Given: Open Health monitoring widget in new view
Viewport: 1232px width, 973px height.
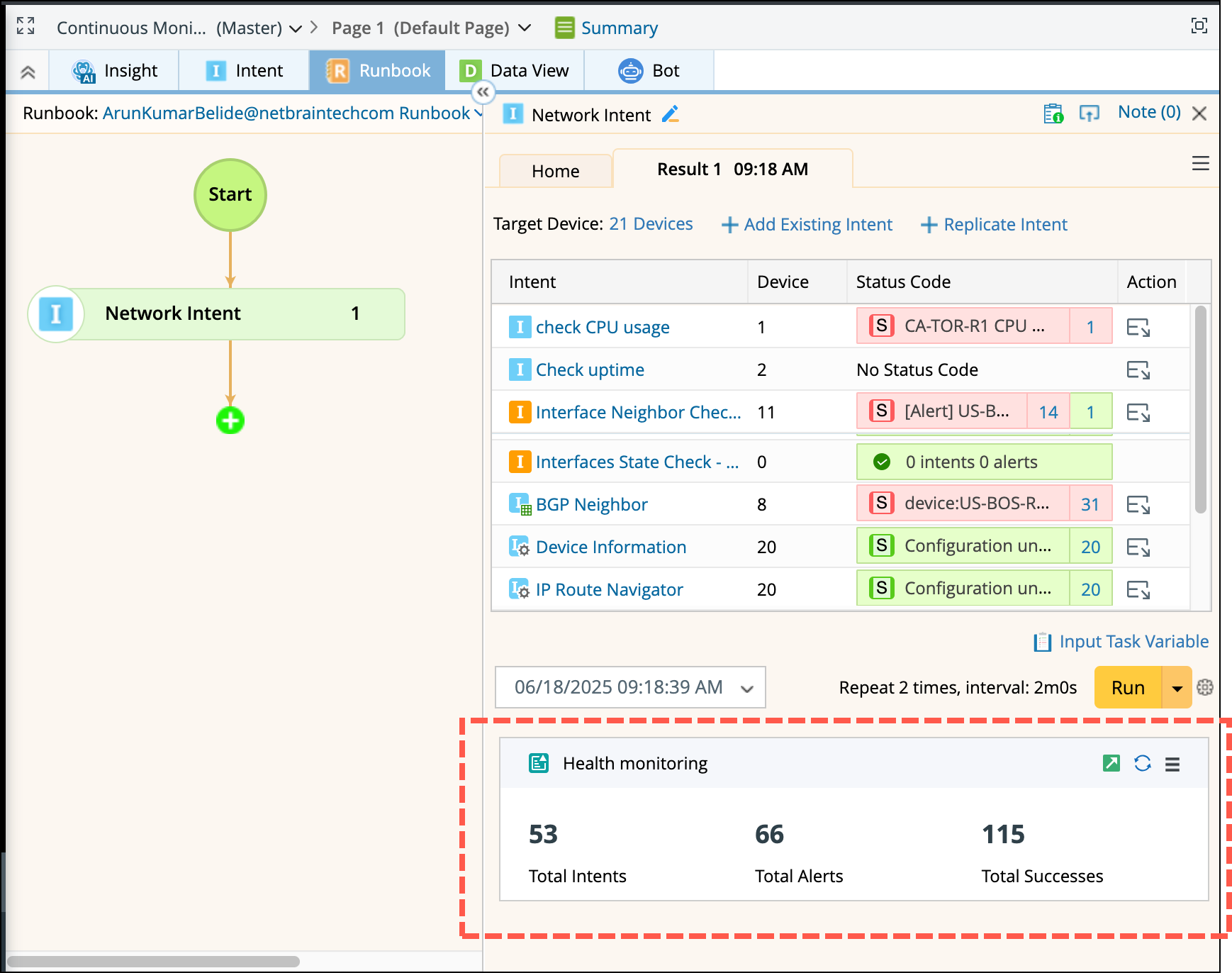Looking at the screenshot, I should [x=1111, y=763].
